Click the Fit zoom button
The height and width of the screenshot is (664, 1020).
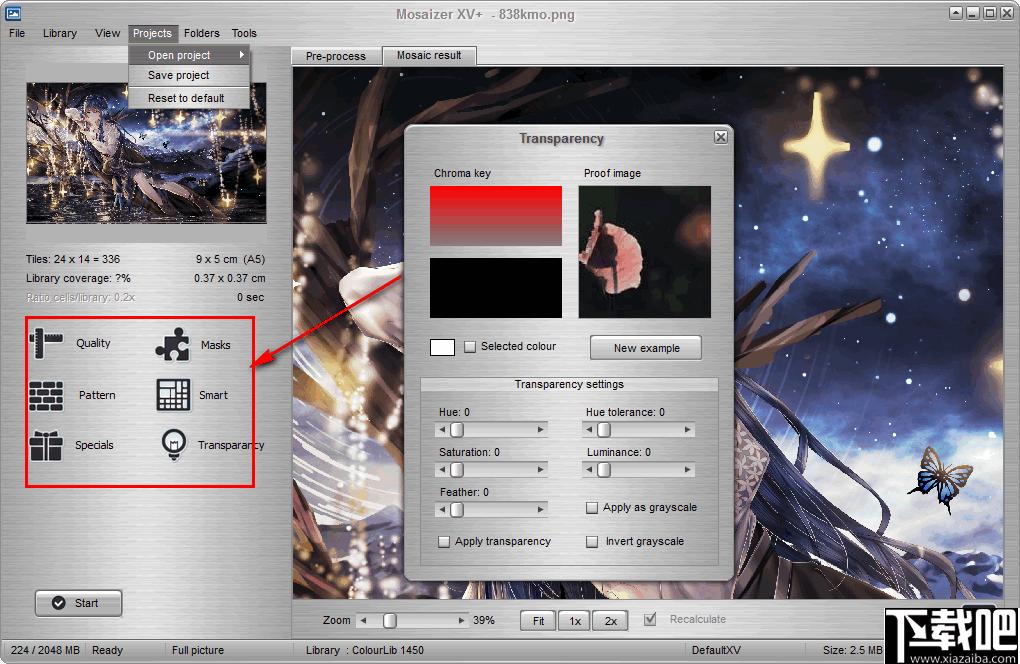tap(538, 621)
